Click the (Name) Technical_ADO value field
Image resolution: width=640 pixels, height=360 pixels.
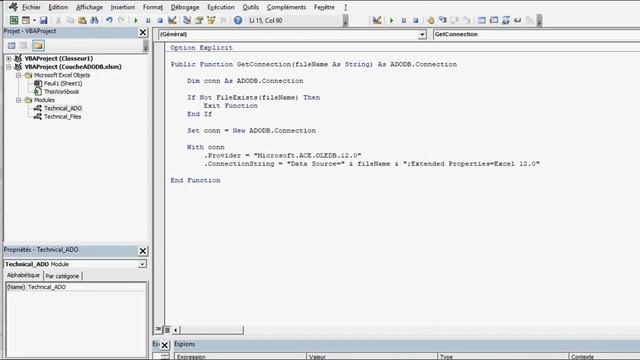pyautogui.click(x=86, y=287)
